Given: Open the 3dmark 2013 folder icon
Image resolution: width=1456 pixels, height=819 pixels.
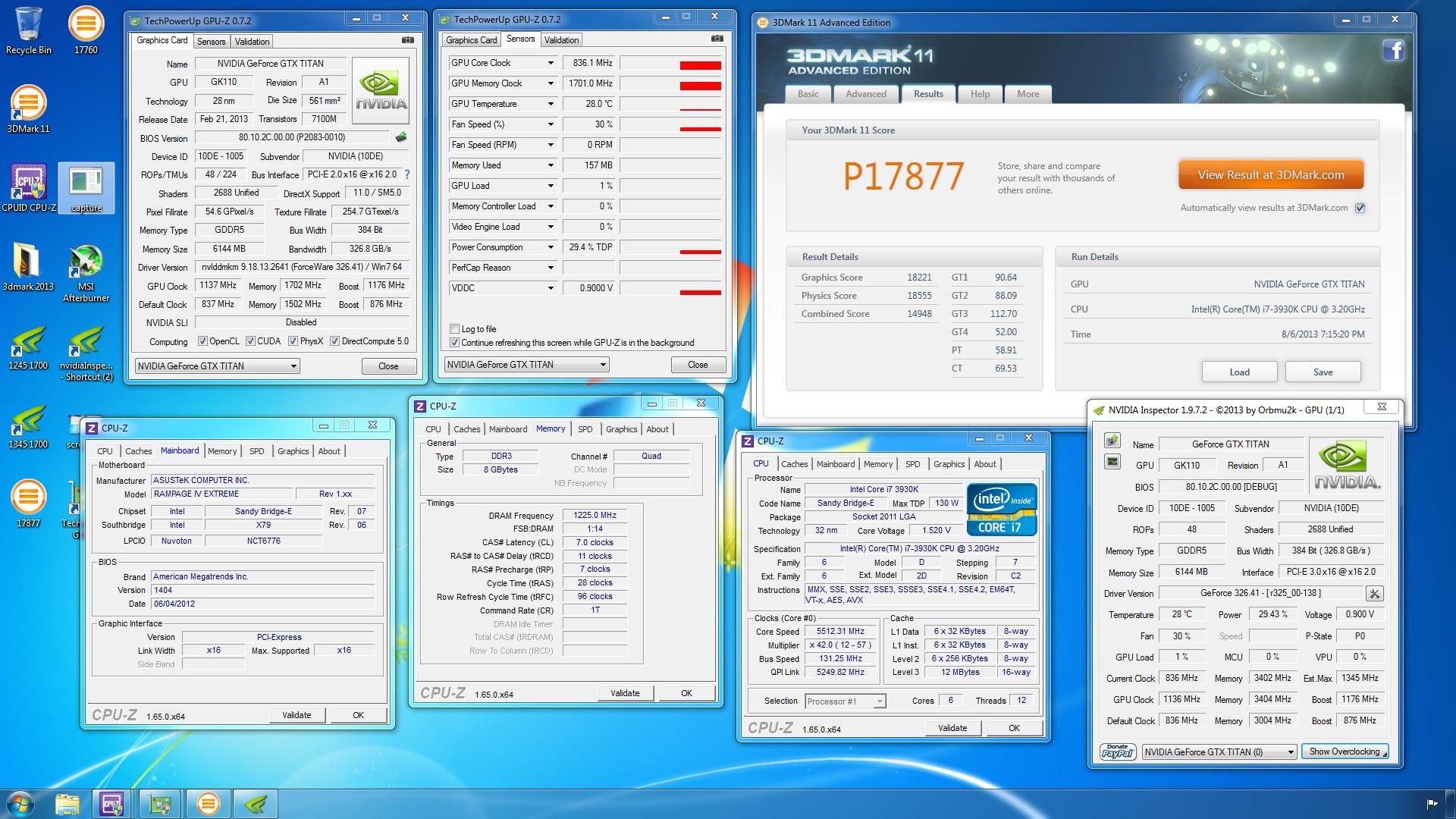Looking at the screenshot, I should [29, 267].
